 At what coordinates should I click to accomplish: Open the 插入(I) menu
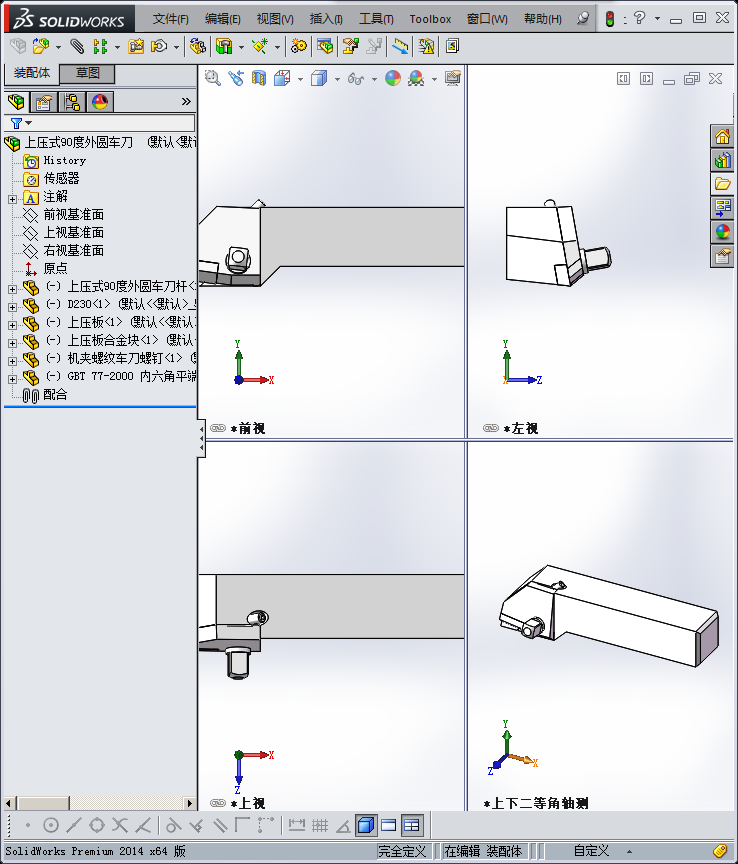pyautogui.click(x=326, y=19)
